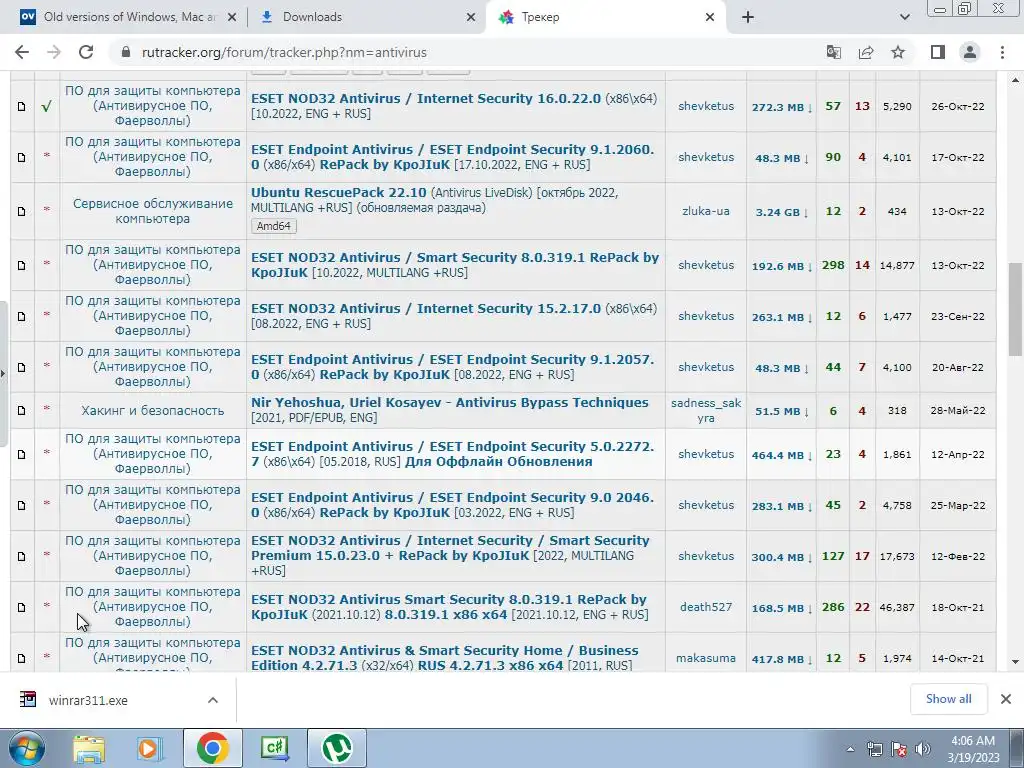This screenshot has height=768, width=1024.
Task: Open shevketus author link in 16.0.22.0 row
Action: (705, 106)
